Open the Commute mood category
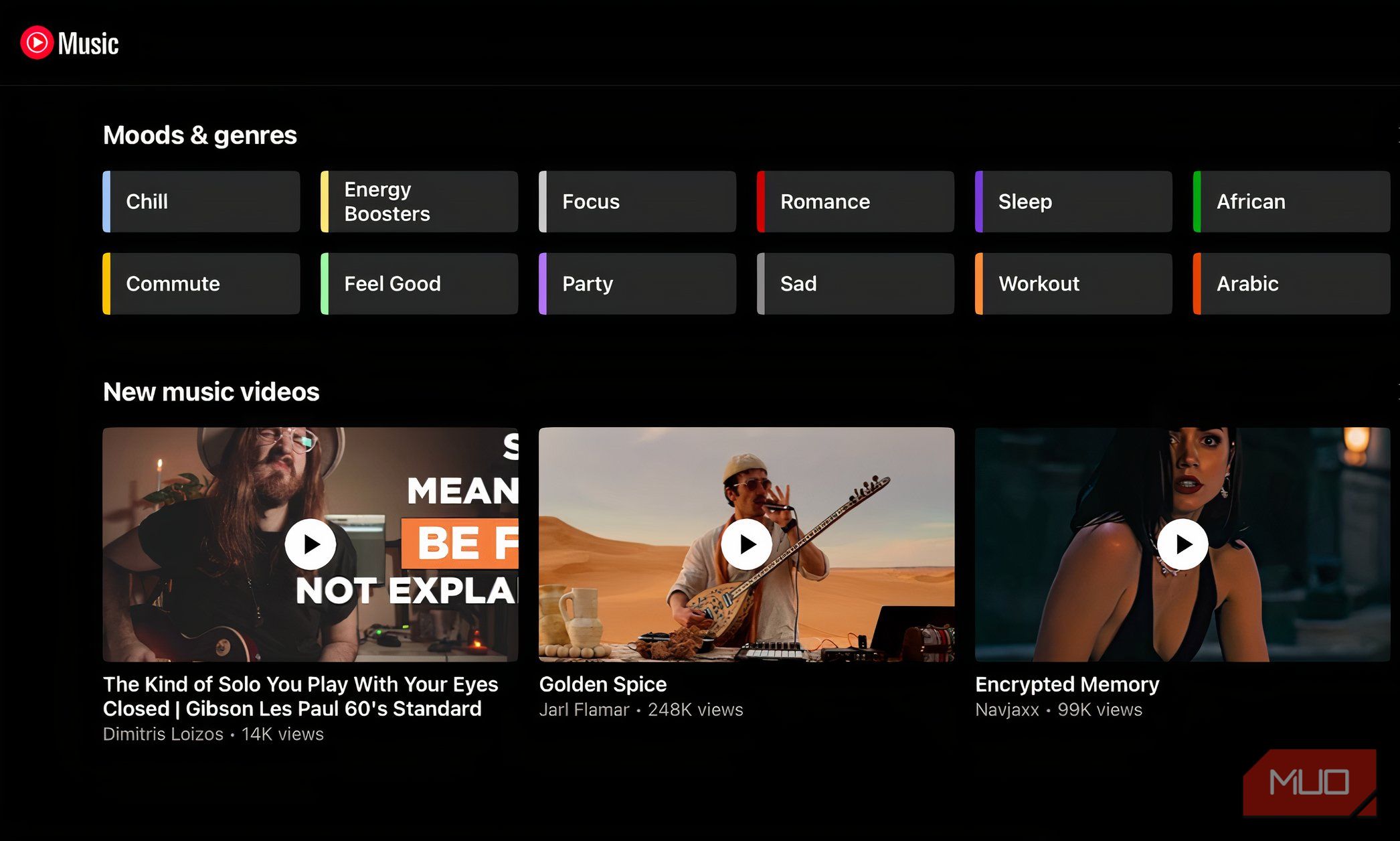Screen dimensions: 1400x841 201,284
